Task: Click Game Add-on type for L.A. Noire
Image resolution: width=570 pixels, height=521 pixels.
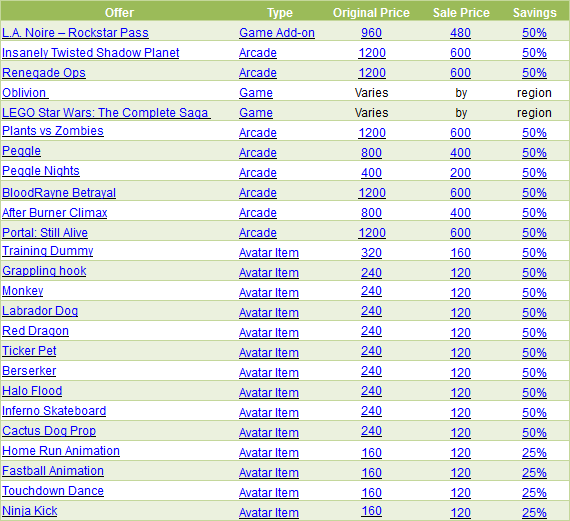Action: click(277, 33)
